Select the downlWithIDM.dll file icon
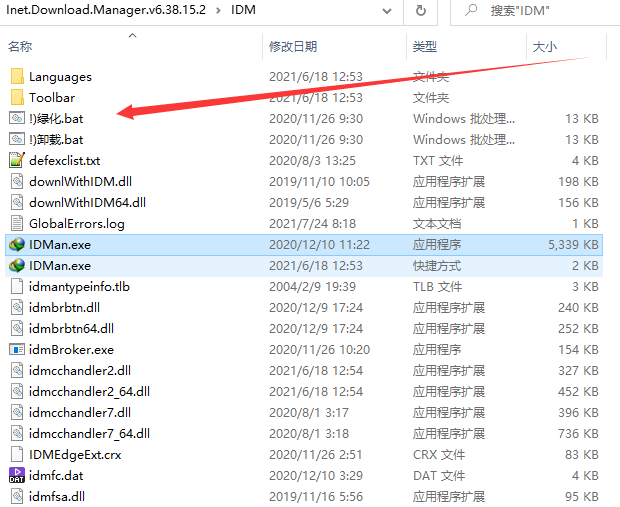Image resolution: width=620 pixels, height=507 pixels. click(17, 181)
